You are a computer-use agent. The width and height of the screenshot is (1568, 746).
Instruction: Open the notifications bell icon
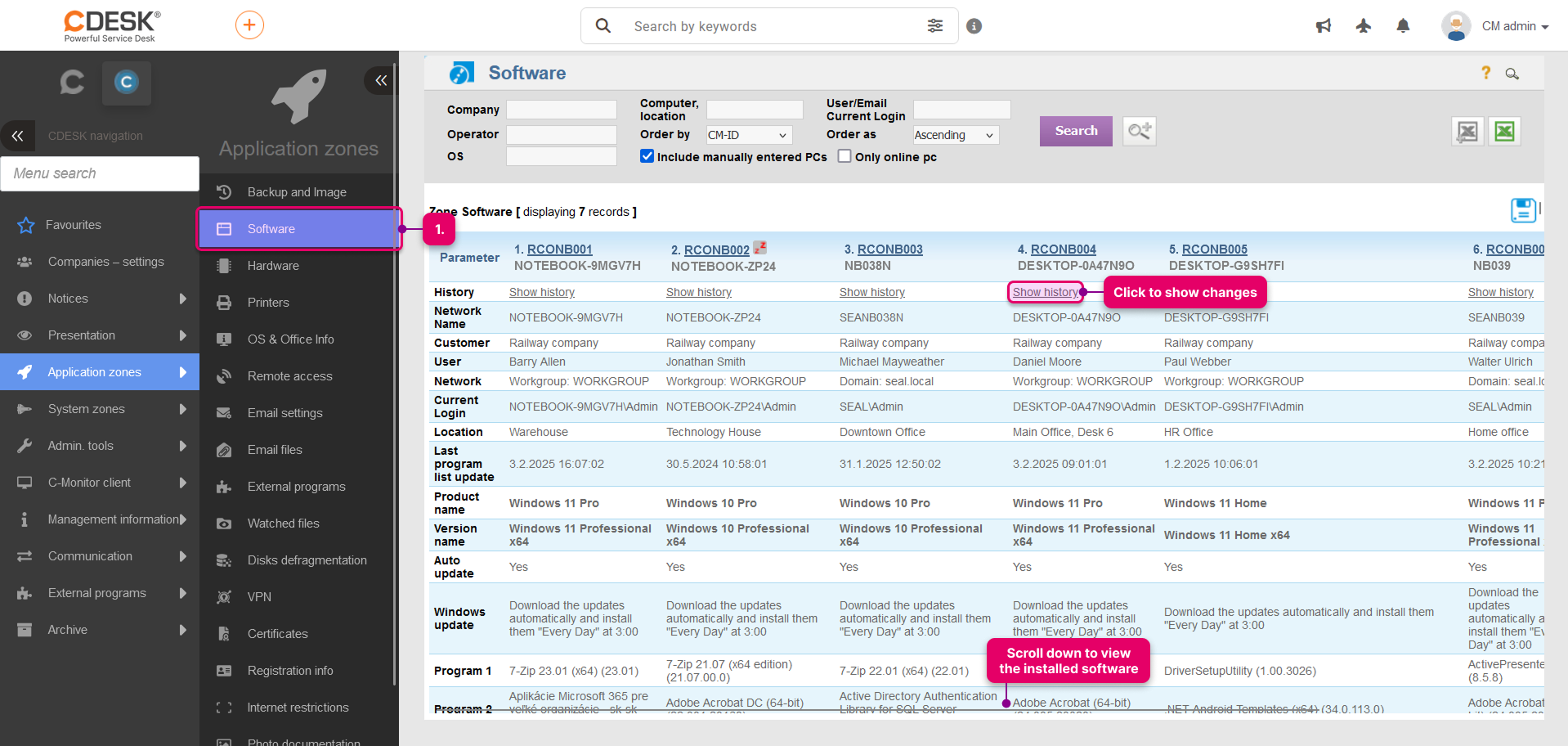pyautogui.click(x=1403, y=26)
